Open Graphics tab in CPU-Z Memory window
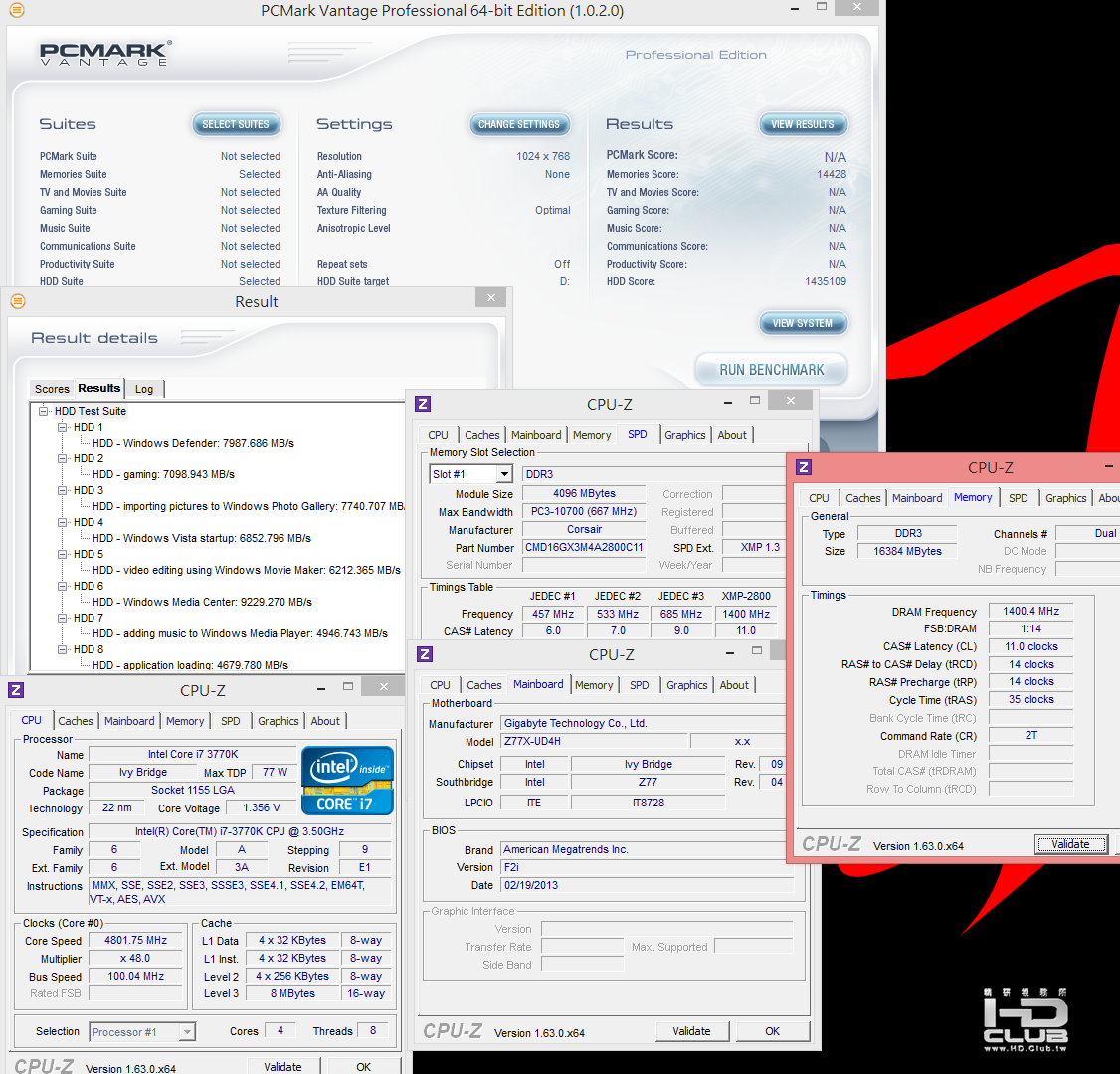This screenshot has height=1074, width=1120. (x=1065, y=498)
